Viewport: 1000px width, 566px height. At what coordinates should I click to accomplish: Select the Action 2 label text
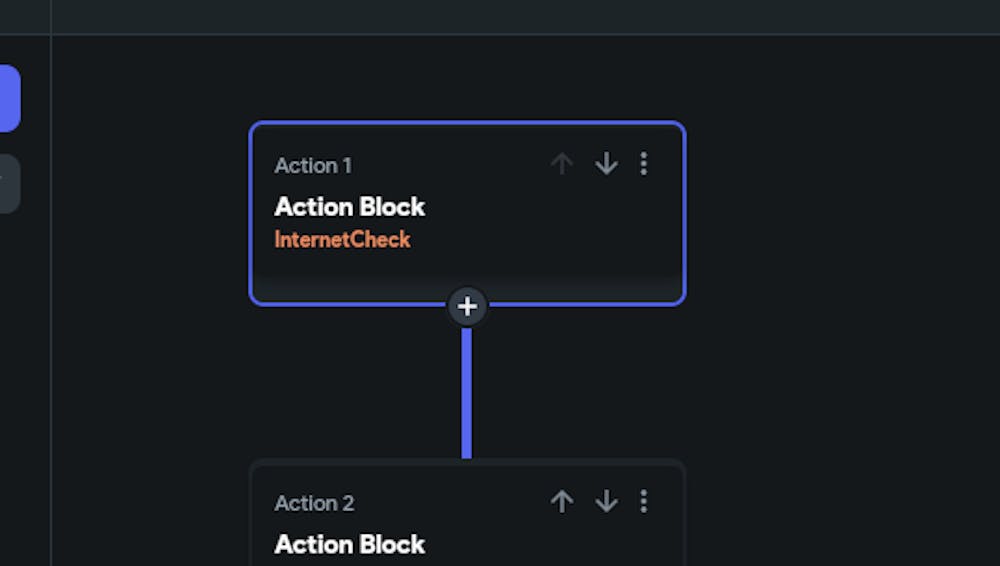(x=314, y=503)
